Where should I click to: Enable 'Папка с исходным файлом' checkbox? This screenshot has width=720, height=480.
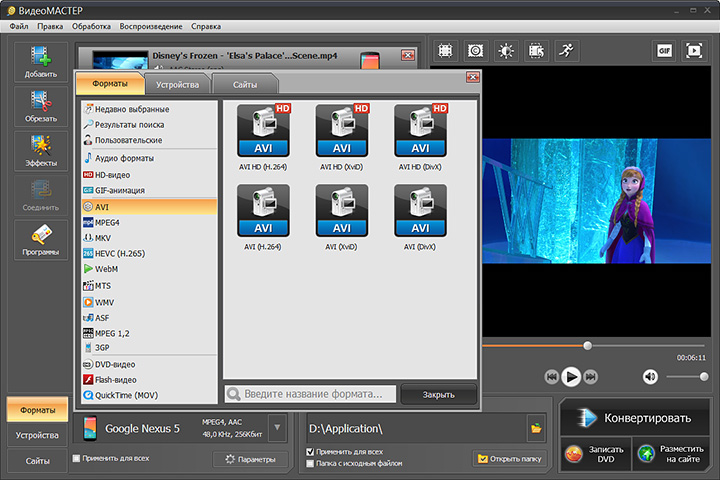(311, 464)
